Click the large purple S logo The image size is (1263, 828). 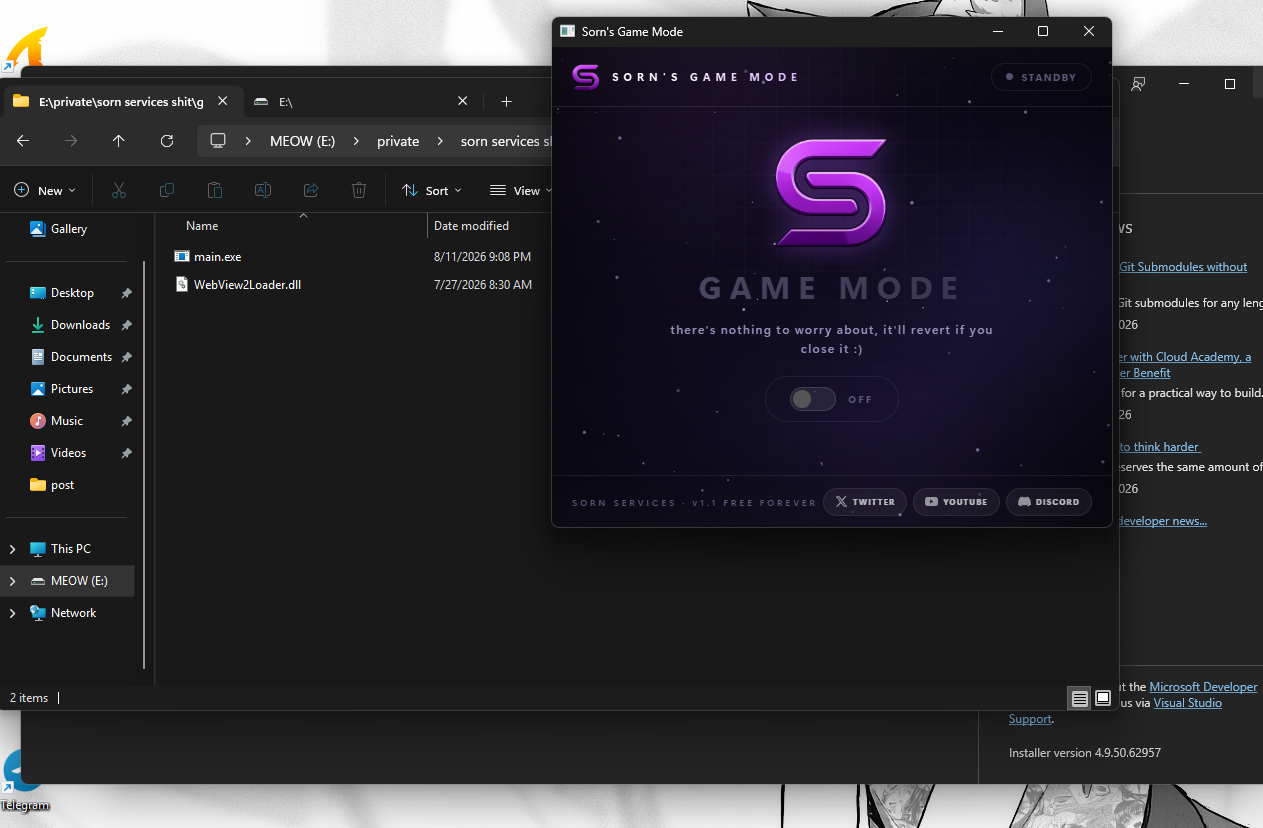tap(831, 193)
